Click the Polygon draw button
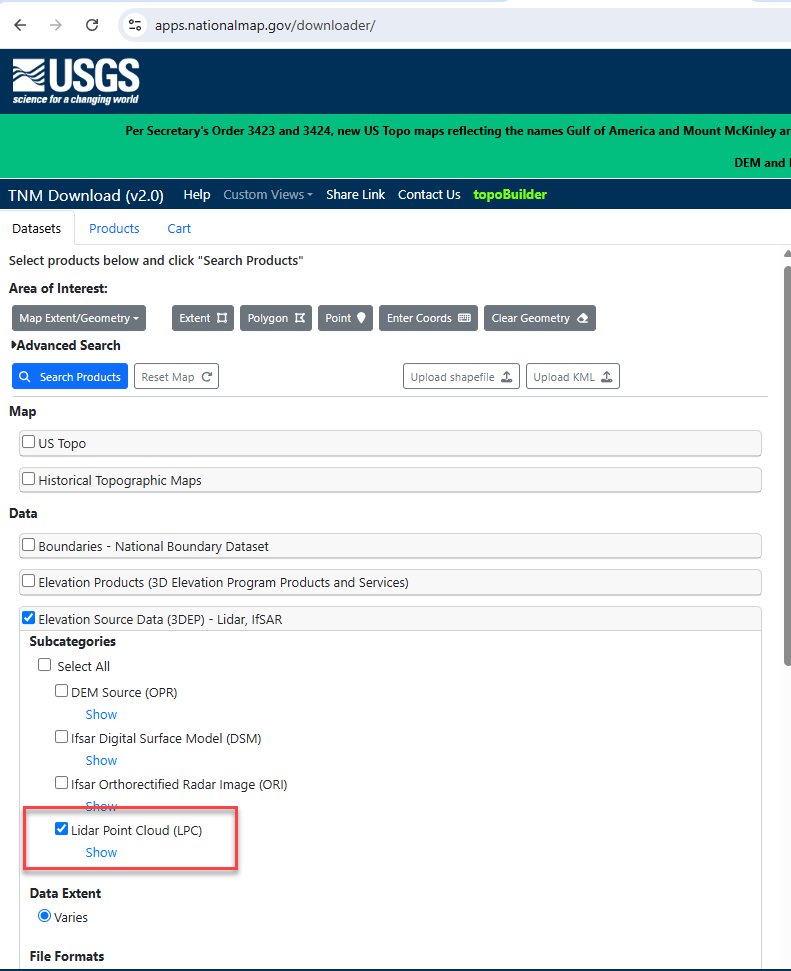The image size is (791, 971). coord(276,318)
